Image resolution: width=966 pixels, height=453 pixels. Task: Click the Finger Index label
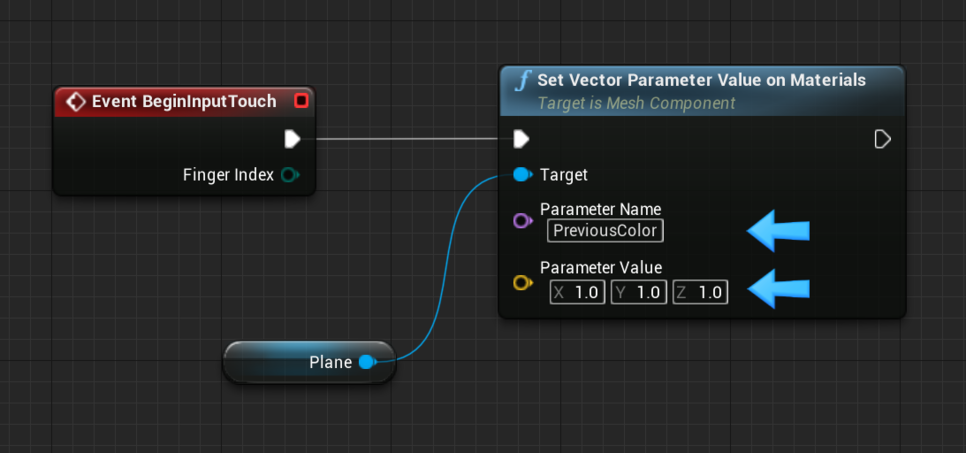pyautogui.click(x=228, y=175)
